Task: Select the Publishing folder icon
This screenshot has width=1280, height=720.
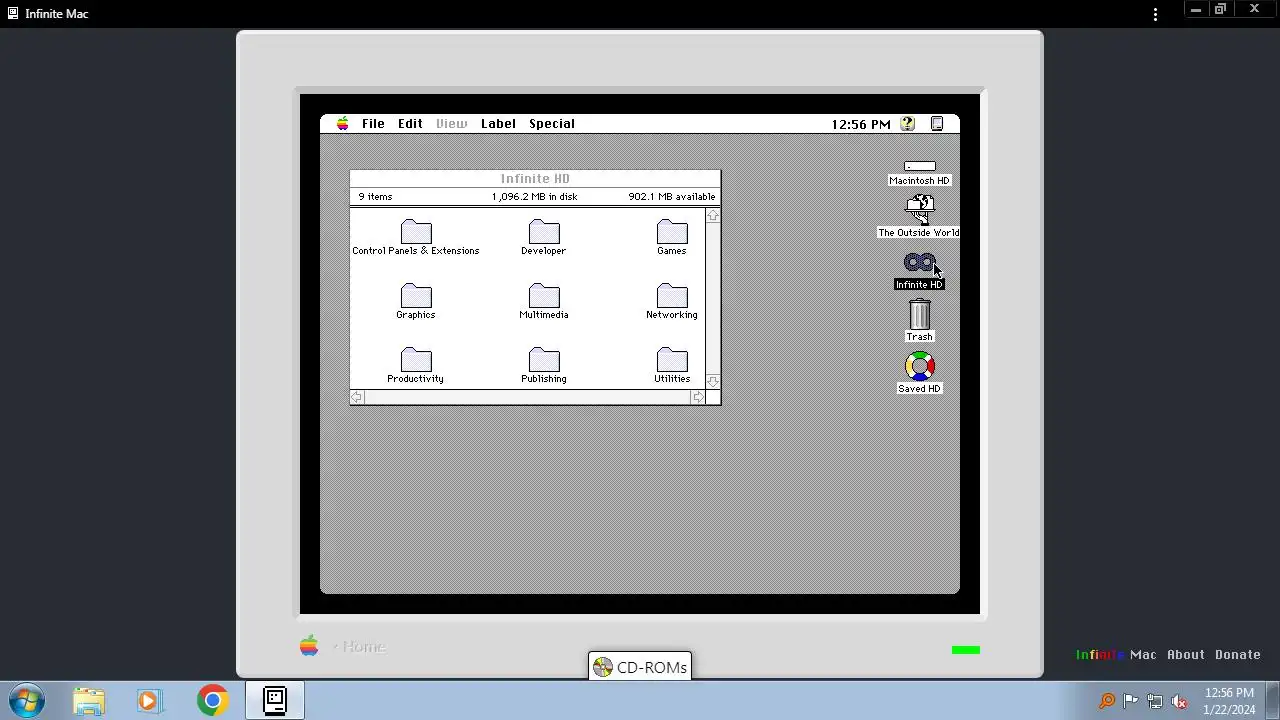Action: pos(544,360)
